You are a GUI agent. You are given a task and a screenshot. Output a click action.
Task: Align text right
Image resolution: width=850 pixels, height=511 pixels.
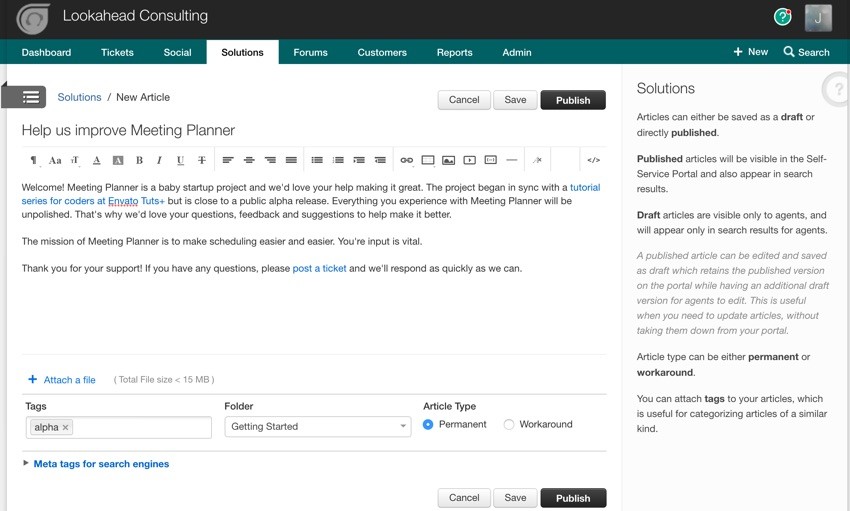[270, 160]
